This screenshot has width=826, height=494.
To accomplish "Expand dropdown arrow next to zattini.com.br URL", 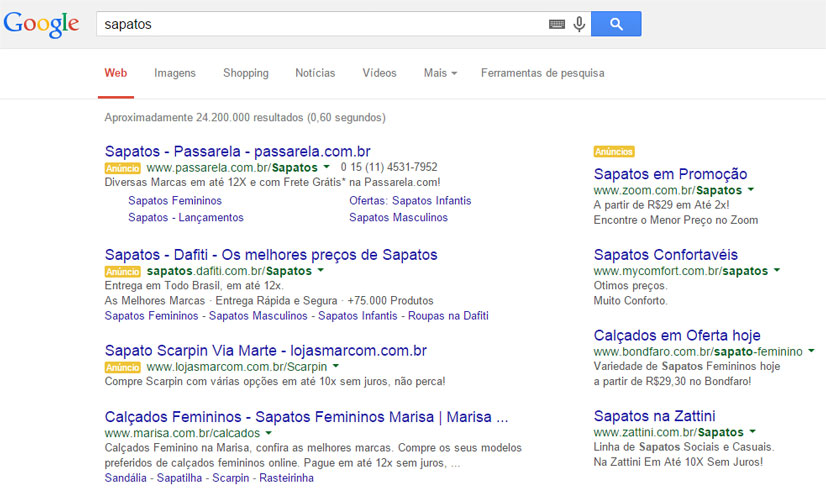I will click(752, 431).
